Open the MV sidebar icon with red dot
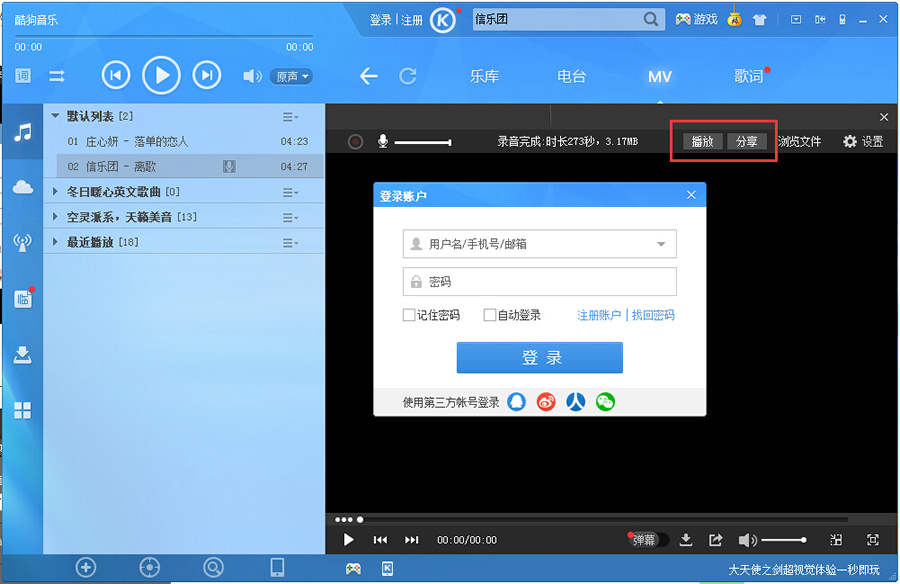900x584 pixels. pyautogui.click(x=21, y=299)
